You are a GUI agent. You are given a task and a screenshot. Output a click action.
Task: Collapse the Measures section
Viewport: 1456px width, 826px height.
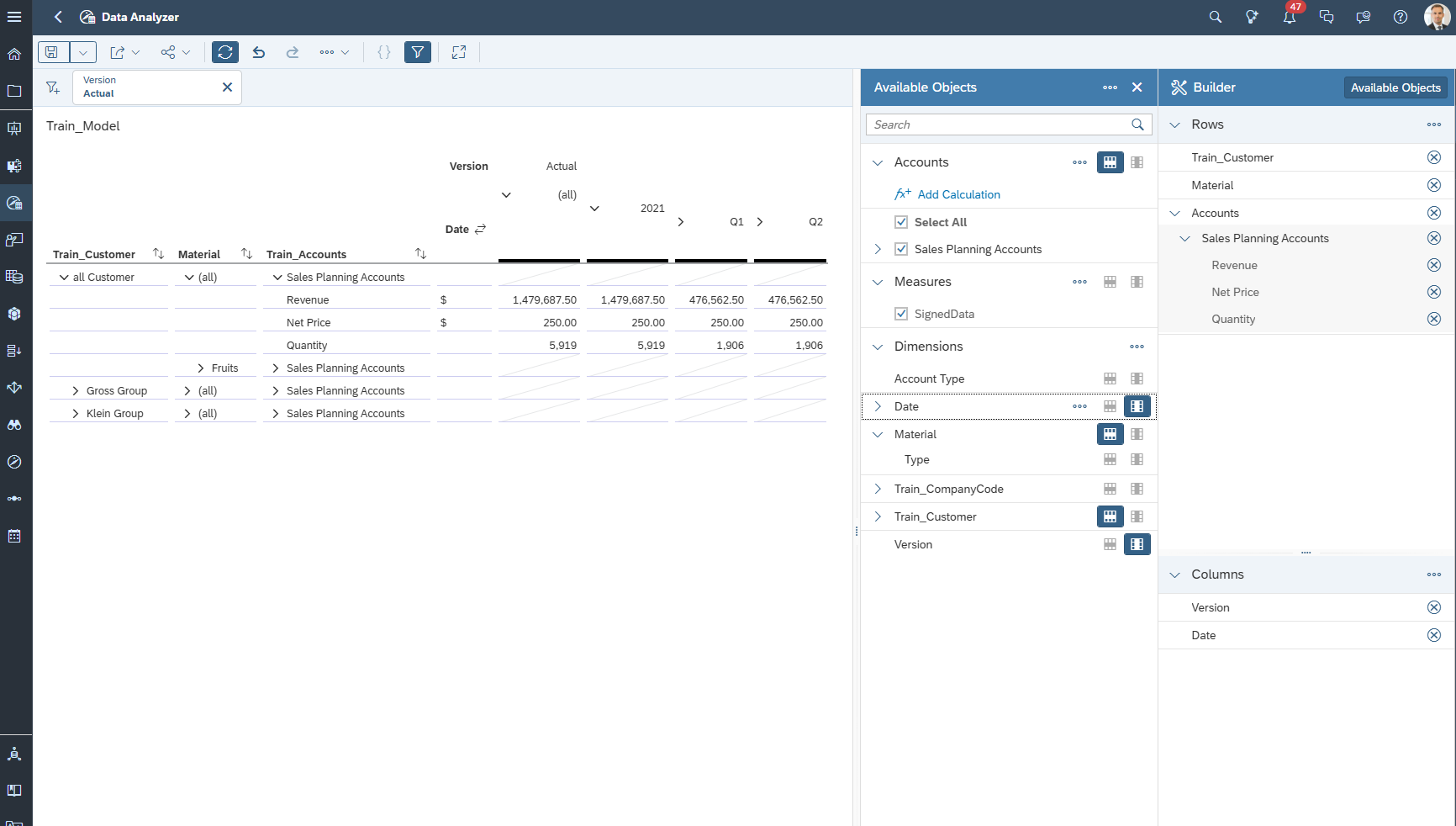(x=878, y=282)
